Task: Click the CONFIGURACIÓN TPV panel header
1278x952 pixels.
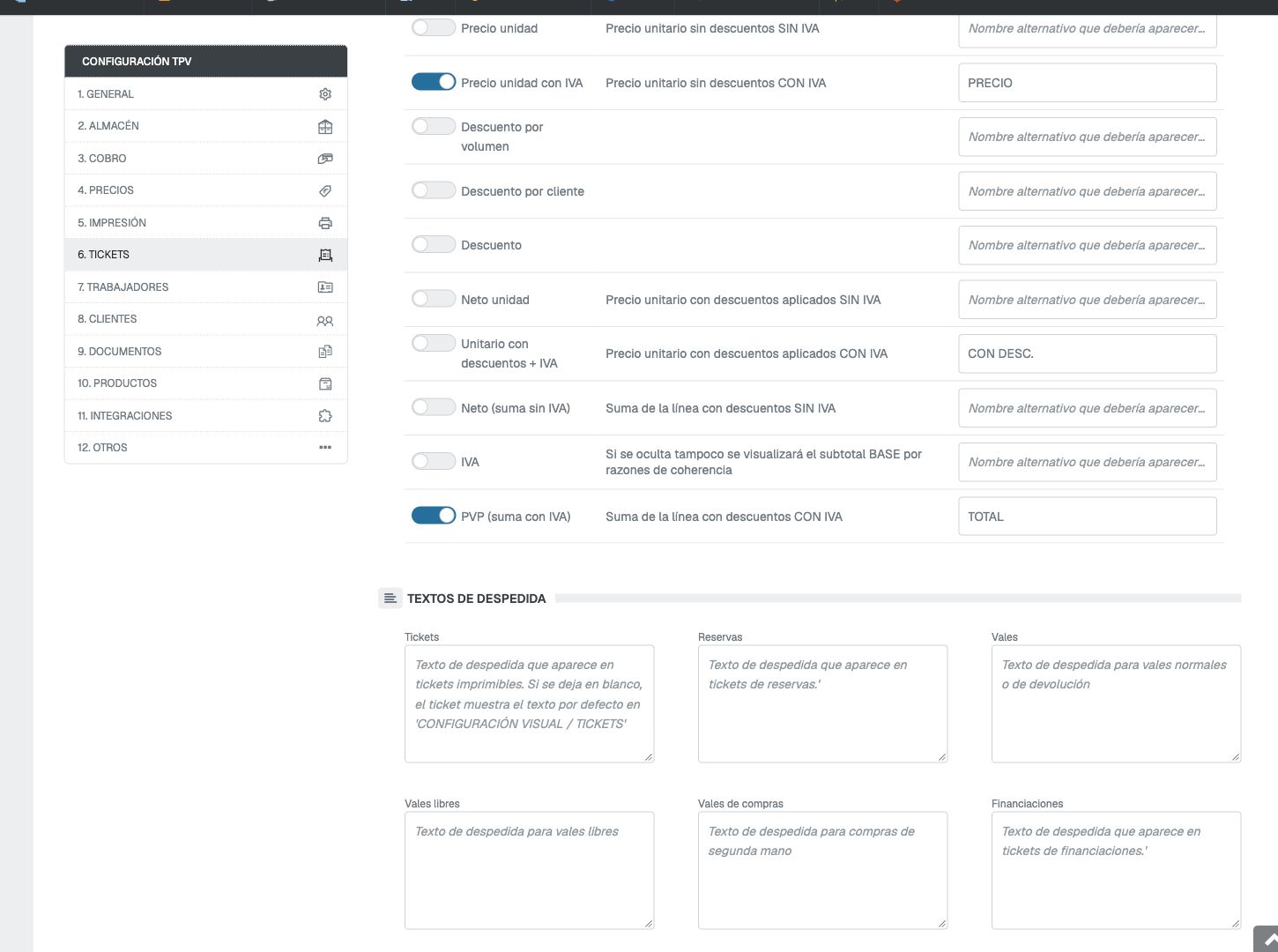Action: coord(206,61)
